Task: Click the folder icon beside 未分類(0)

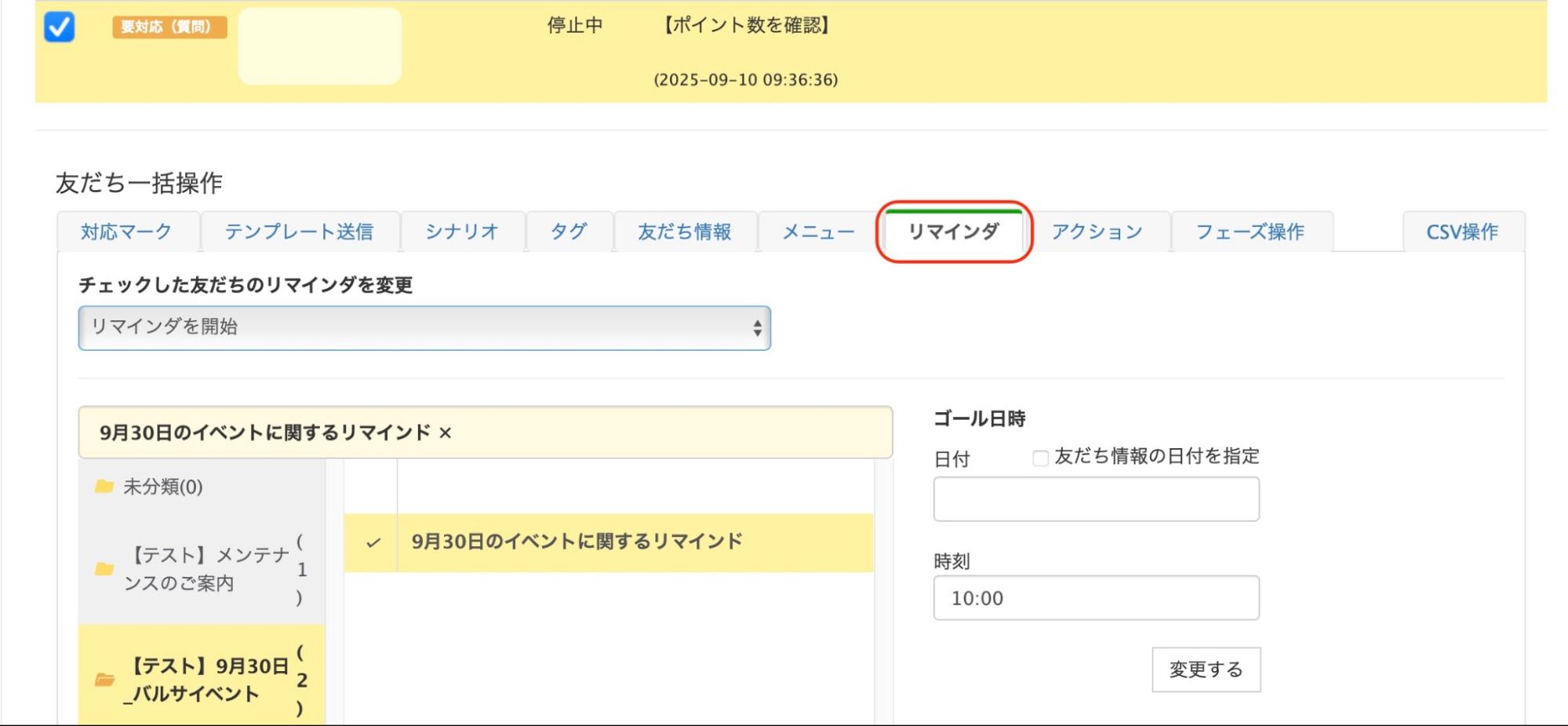Action: click(104, 487)
